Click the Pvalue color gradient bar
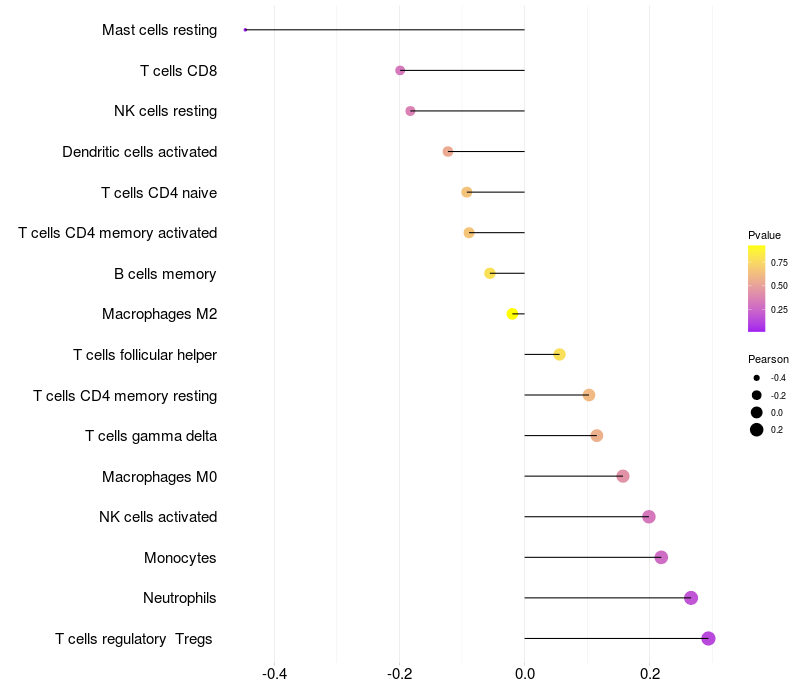The width and height of the screenshot is (800, 700). 757,288
